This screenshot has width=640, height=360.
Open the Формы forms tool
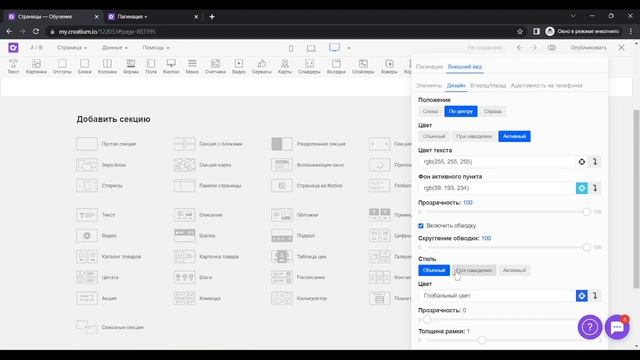click(x=131, y=66)
